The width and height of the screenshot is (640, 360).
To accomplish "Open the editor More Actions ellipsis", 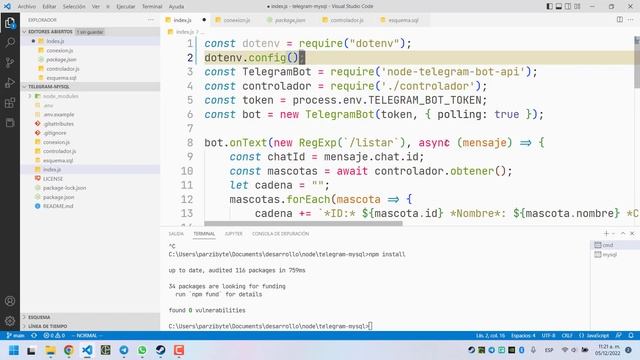I will tap(631, 20).
